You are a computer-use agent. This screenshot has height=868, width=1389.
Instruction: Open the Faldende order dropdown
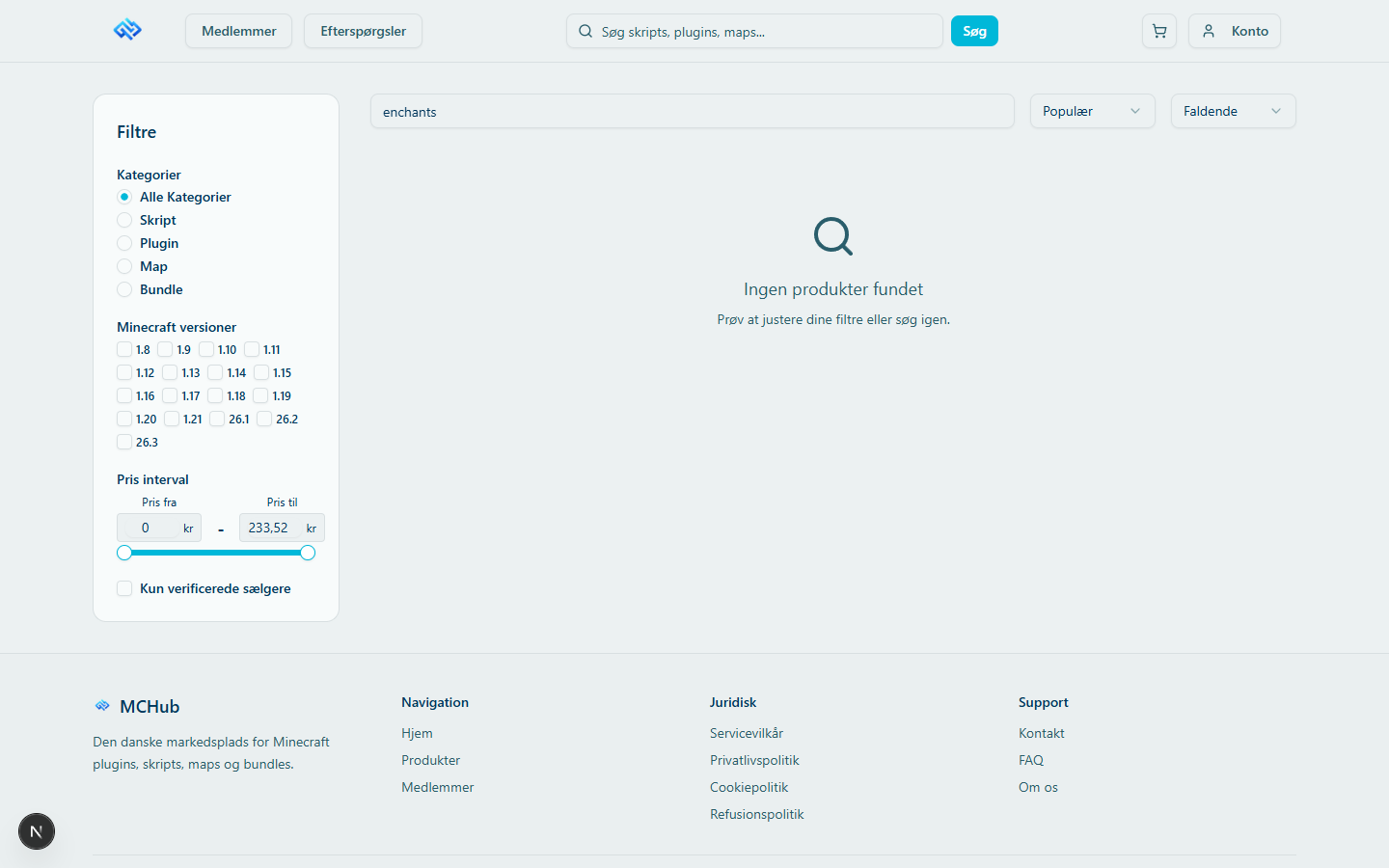click(x=1233, y=111)
